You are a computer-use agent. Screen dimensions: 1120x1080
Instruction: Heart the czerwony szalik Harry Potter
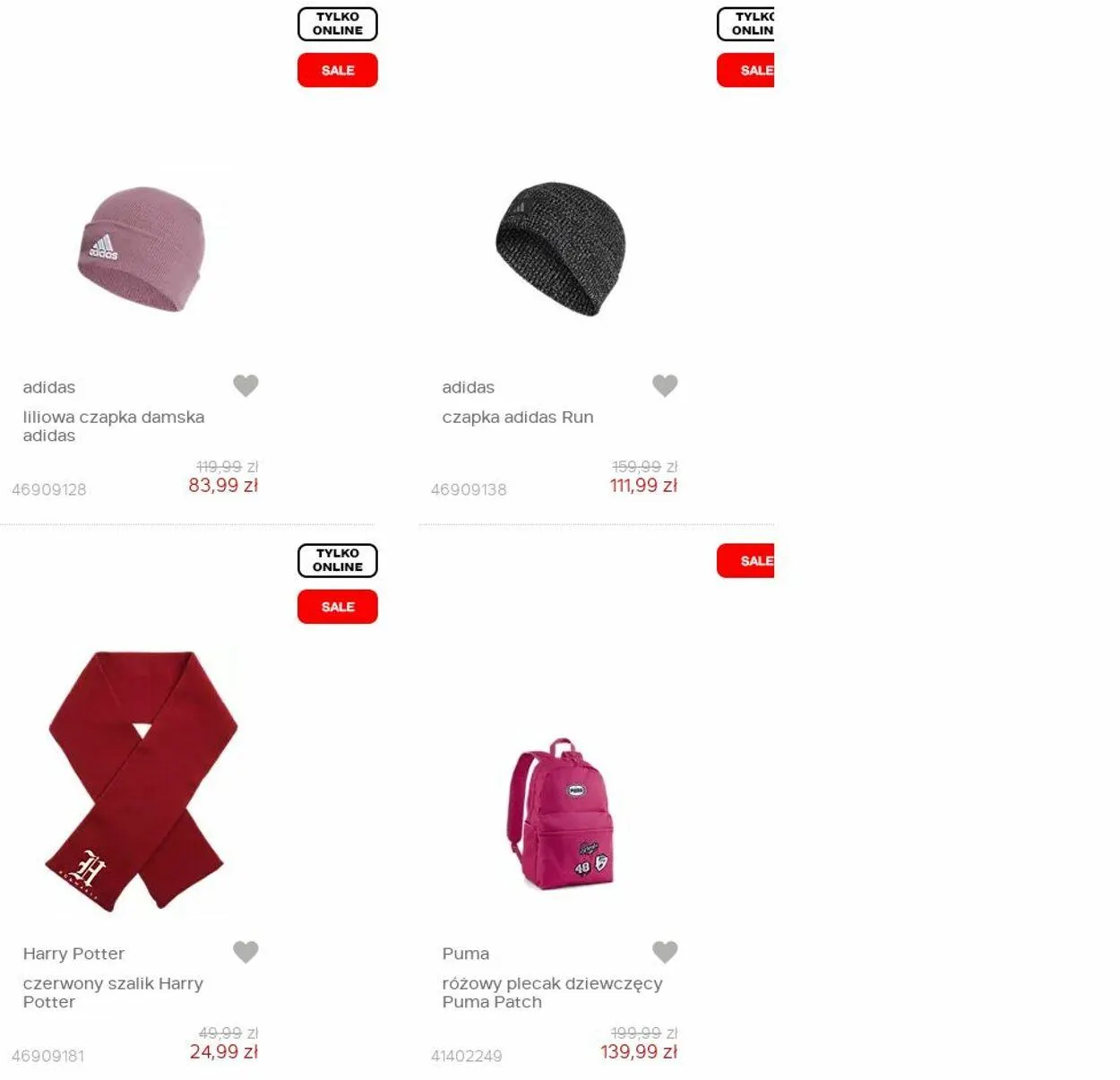(246, 952)
